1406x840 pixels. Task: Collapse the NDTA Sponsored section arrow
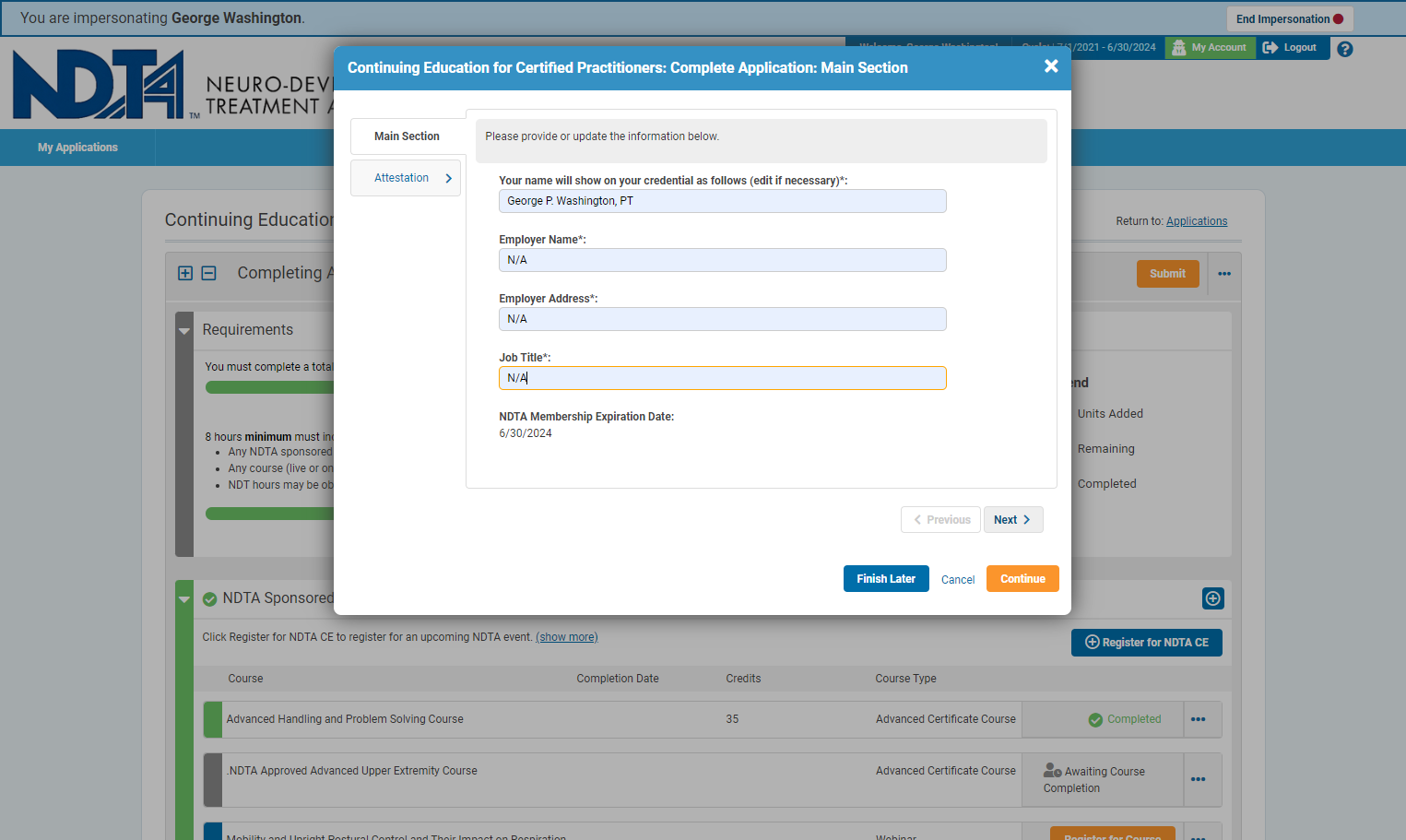click(184, 599)
